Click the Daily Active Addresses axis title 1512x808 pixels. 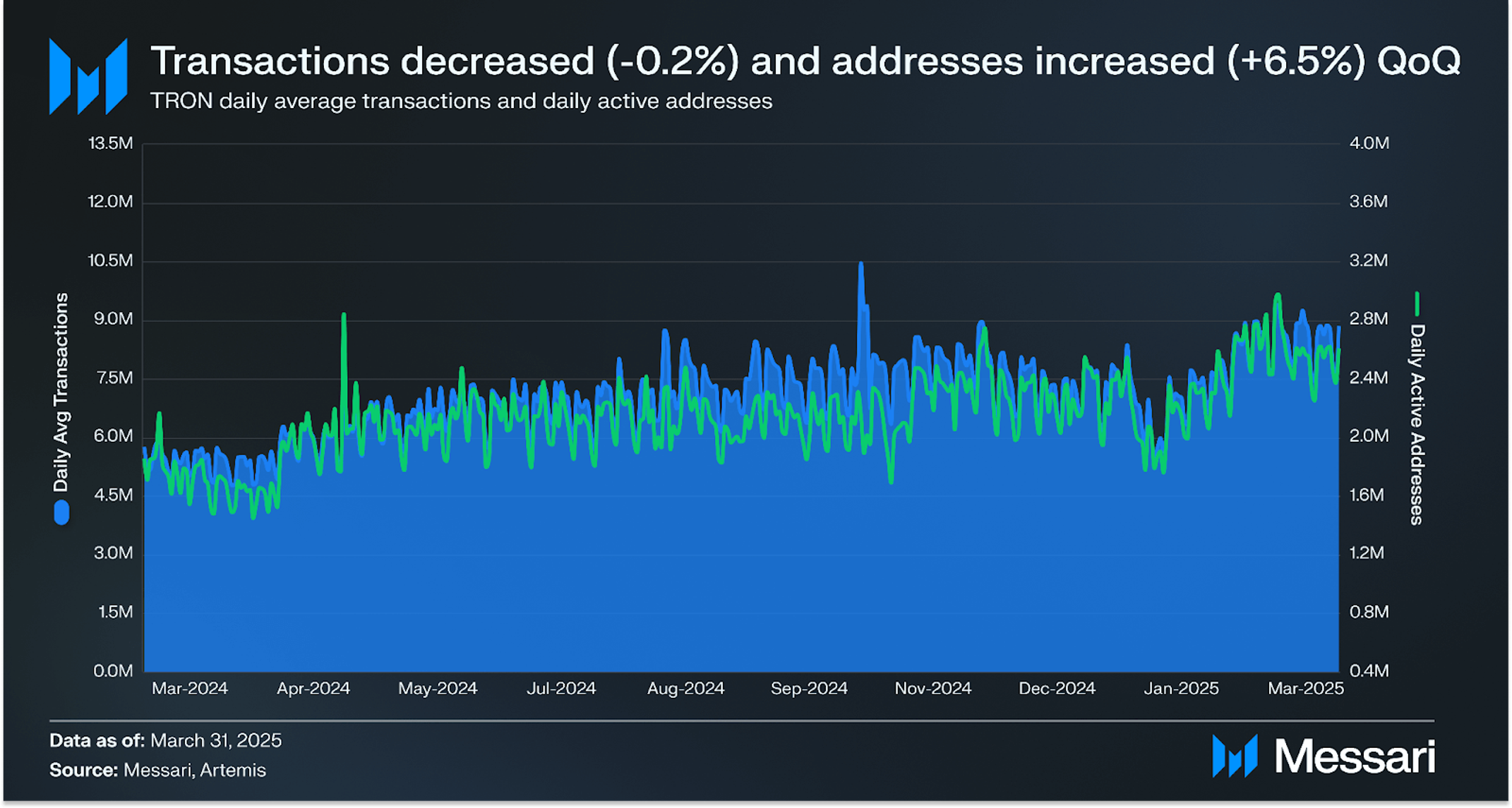(x=1417, y=425)
